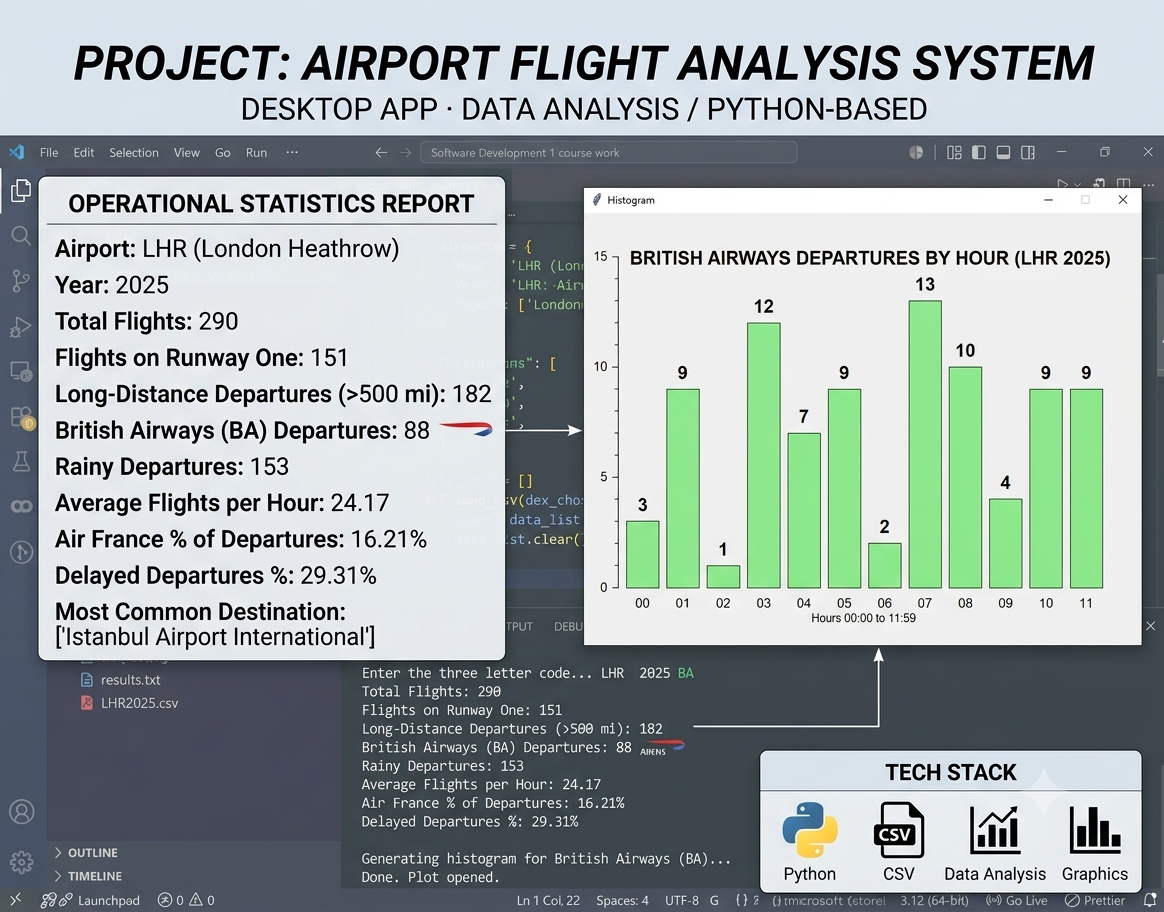
Task: Open the run button dropdown chevron
Action: coord(1077,184)
